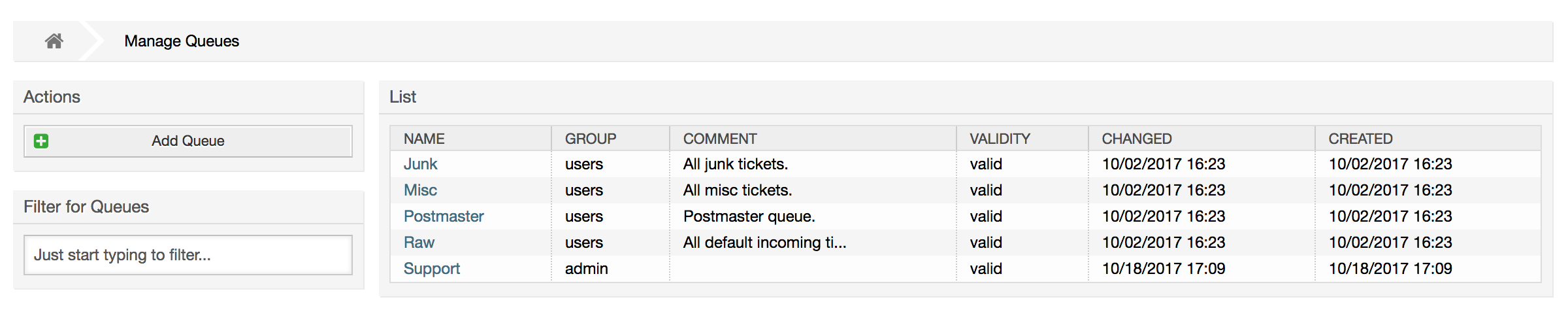This screenshot has height=325, width=1568.
Task: Click the Filter for Queues heading
Action: pos(86,207)
